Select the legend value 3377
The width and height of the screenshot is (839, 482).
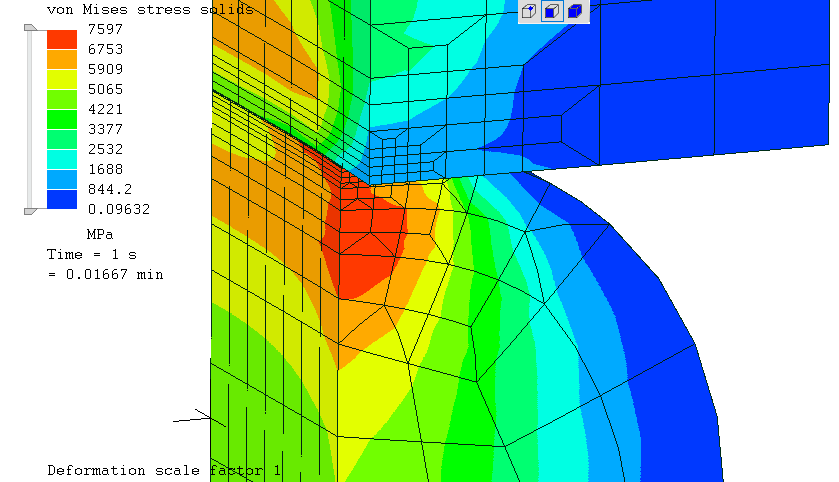pos(105,129)
